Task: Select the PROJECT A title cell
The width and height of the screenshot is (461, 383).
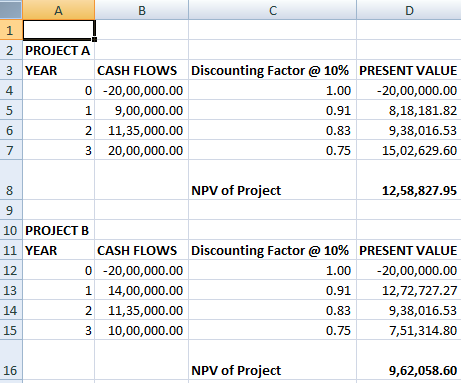Action: click(59, 50)
